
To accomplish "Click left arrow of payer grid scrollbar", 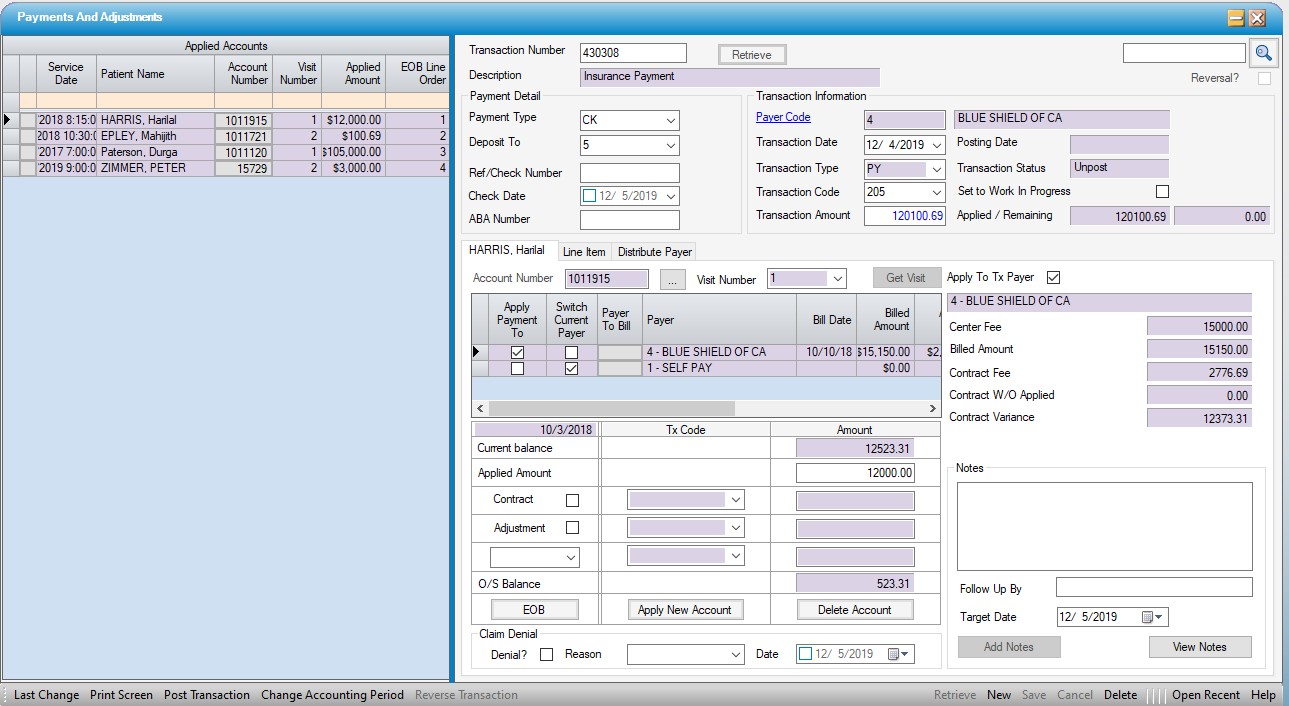I will [479, 409].
